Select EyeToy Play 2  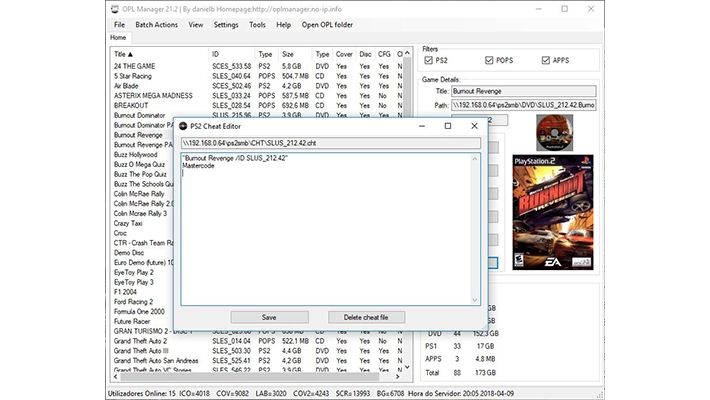[x=134, y=272]
